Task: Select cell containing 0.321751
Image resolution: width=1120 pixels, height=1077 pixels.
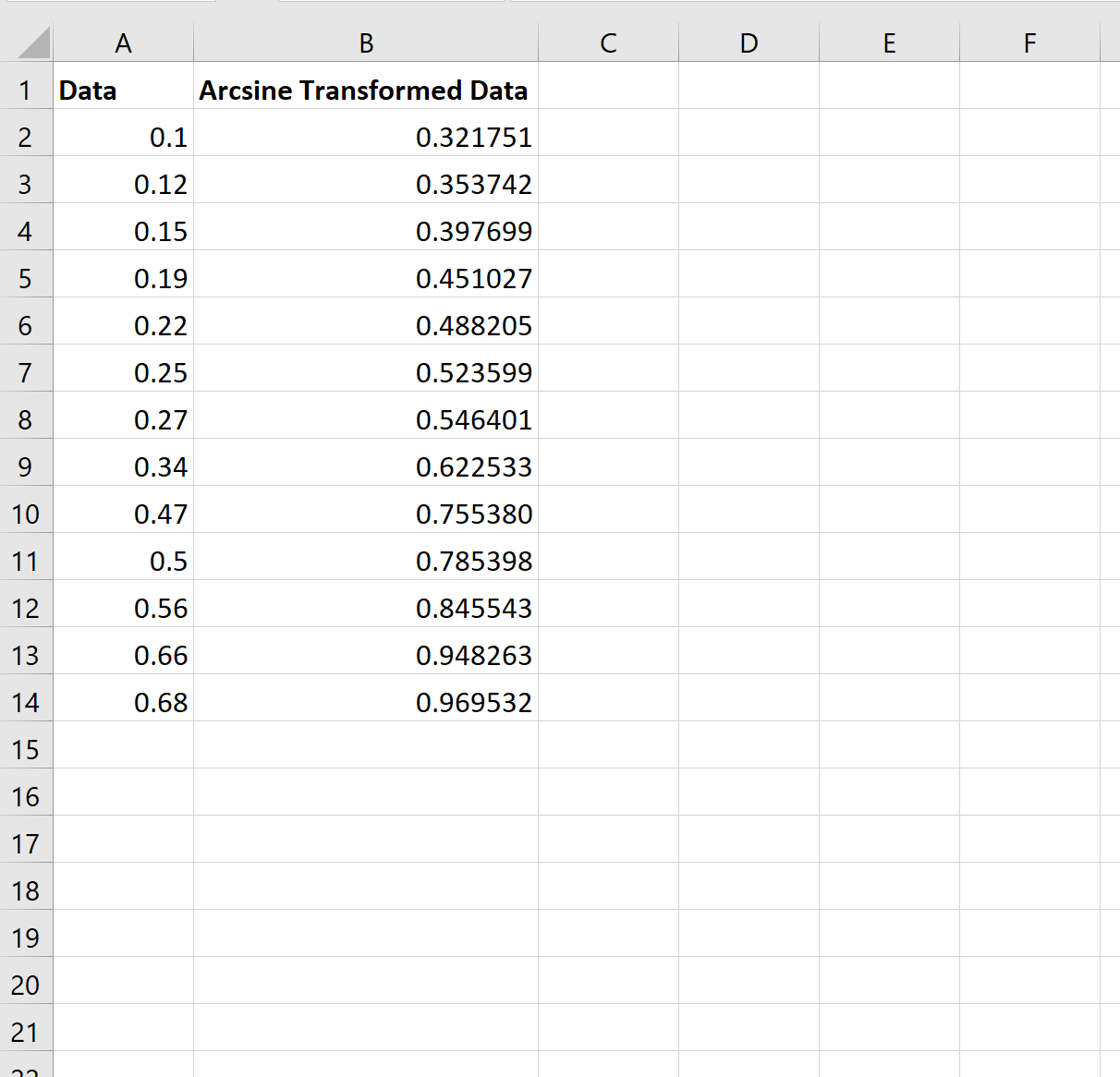Action: [x=366, y=137]
